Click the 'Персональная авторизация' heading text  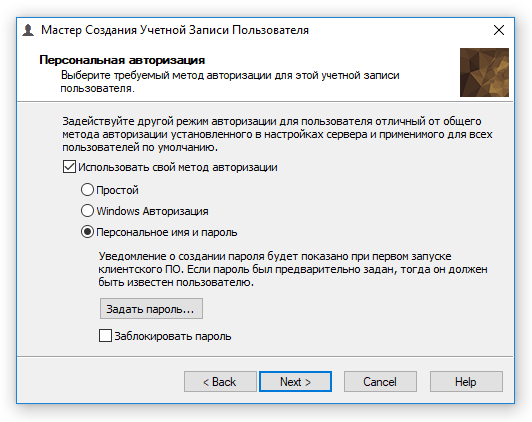pyautogui.click(x=122, y=60)
